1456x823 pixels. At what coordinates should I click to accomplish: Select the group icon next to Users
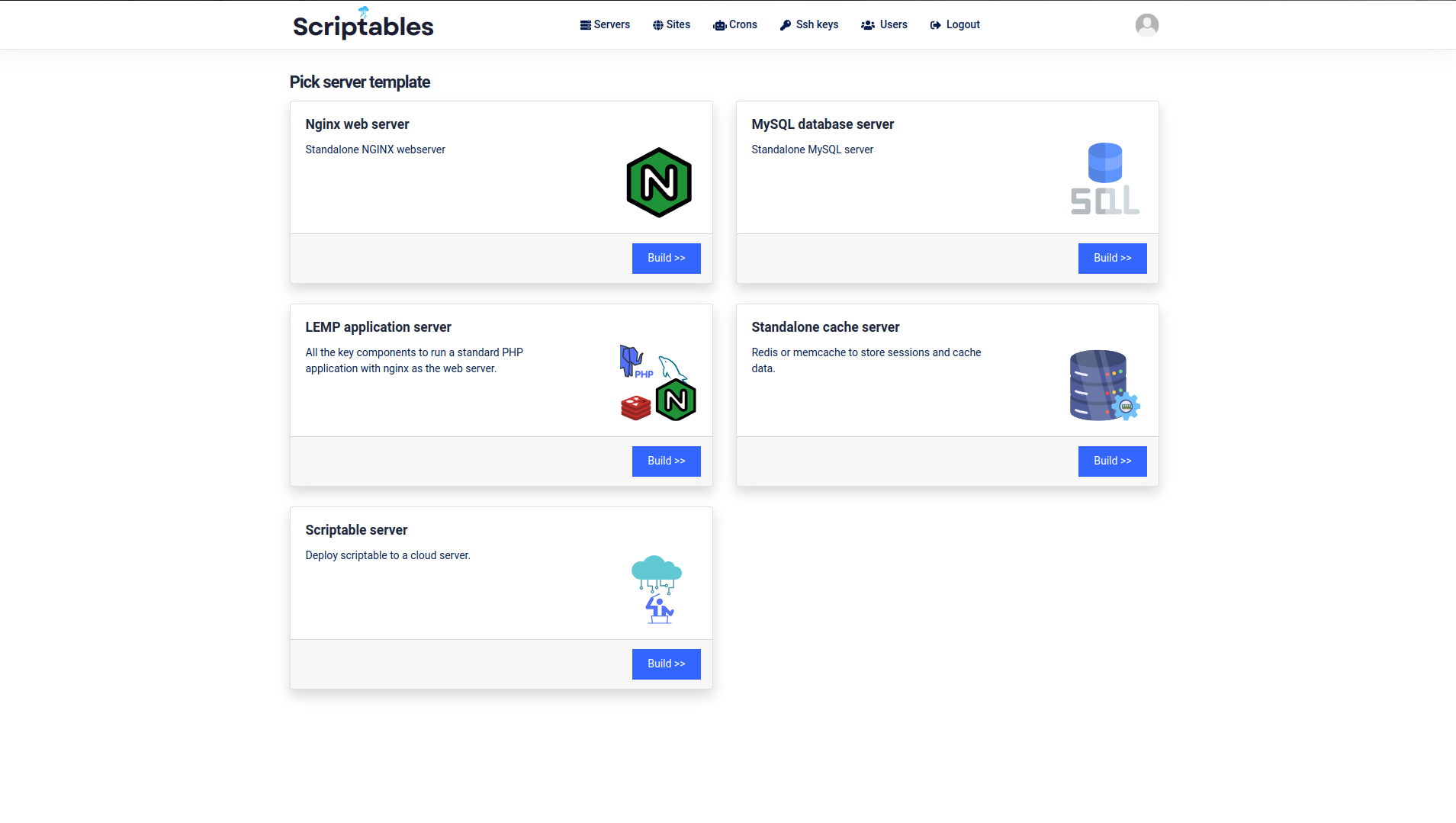tap(868, 24)
